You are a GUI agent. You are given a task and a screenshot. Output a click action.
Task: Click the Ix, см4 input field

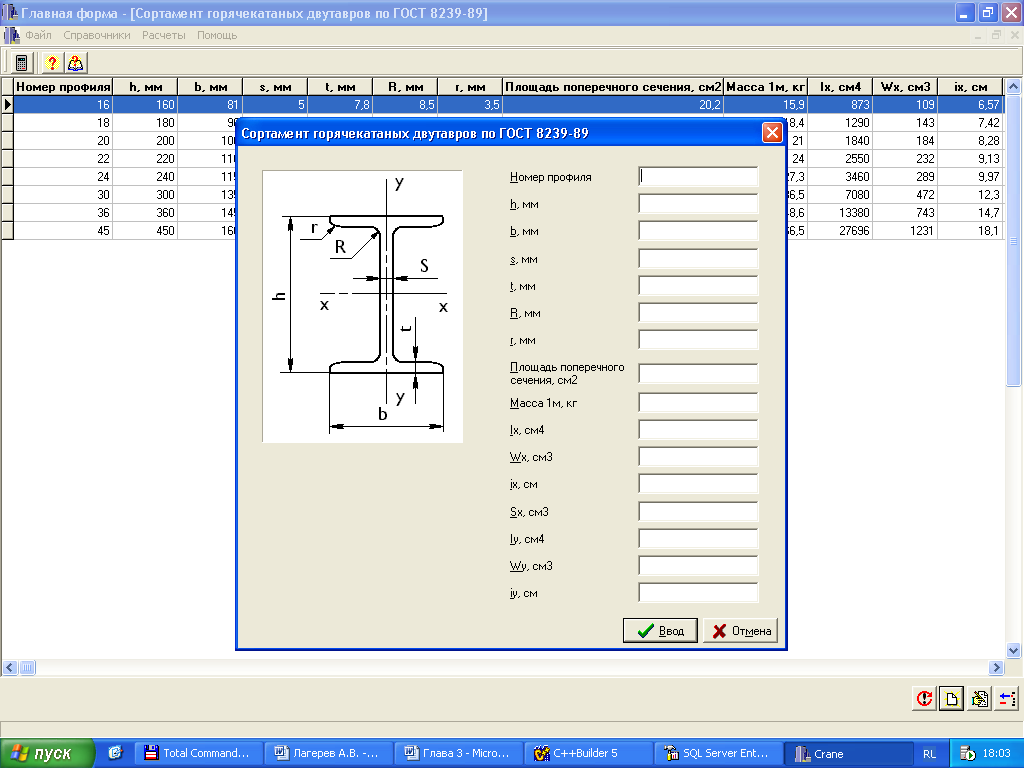tap(698, 430)
